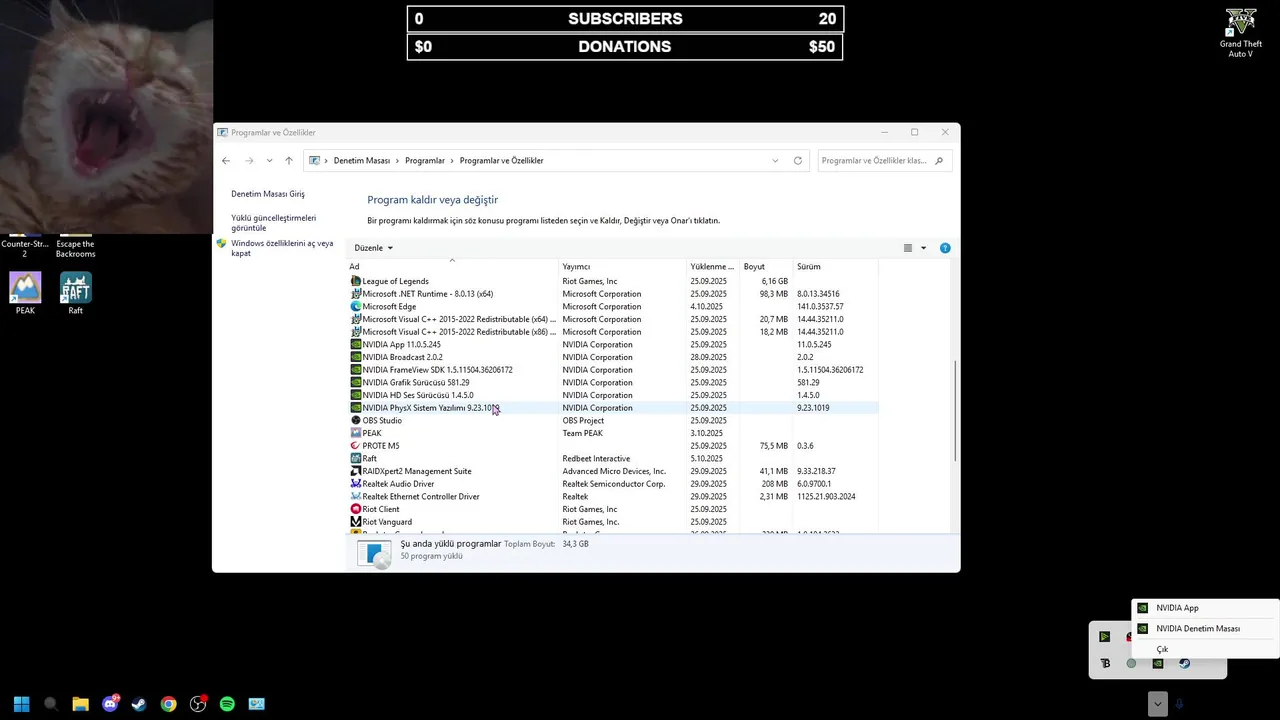Click the Steam icon in the system tray popup
Viewport: 1280px width, 720px height.
pyautogui.click(x=1184, y=663)
